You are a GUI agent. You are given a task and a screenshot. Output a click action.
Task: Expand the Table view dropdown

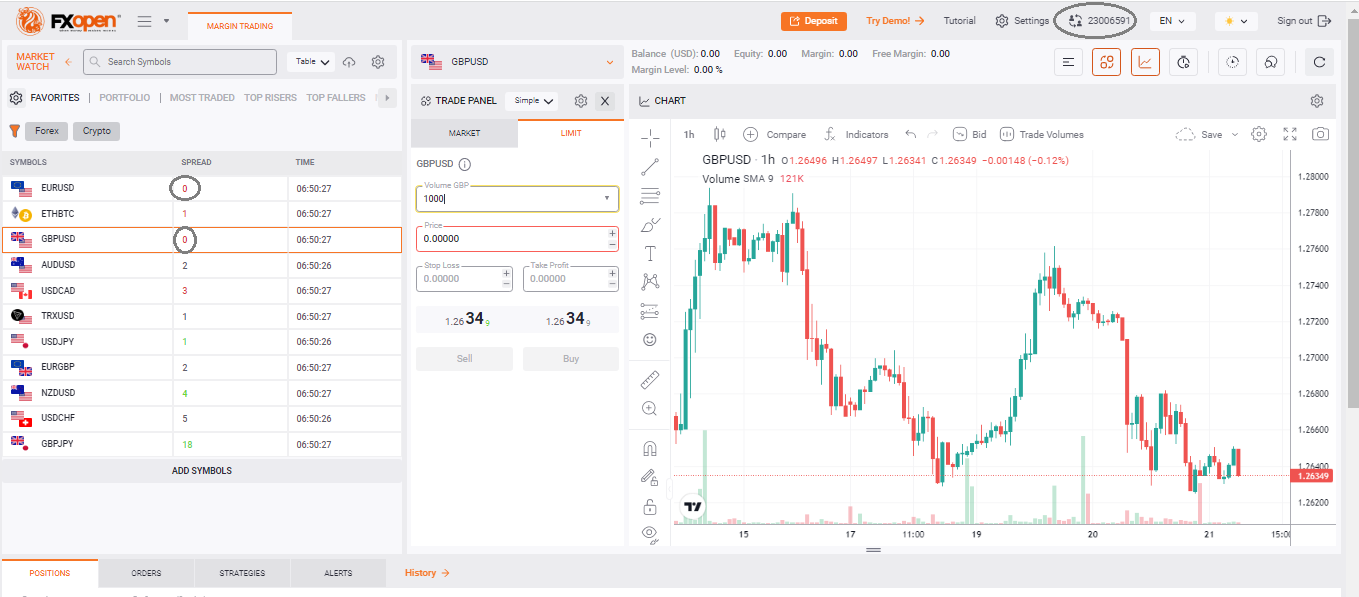coord(311,62)
